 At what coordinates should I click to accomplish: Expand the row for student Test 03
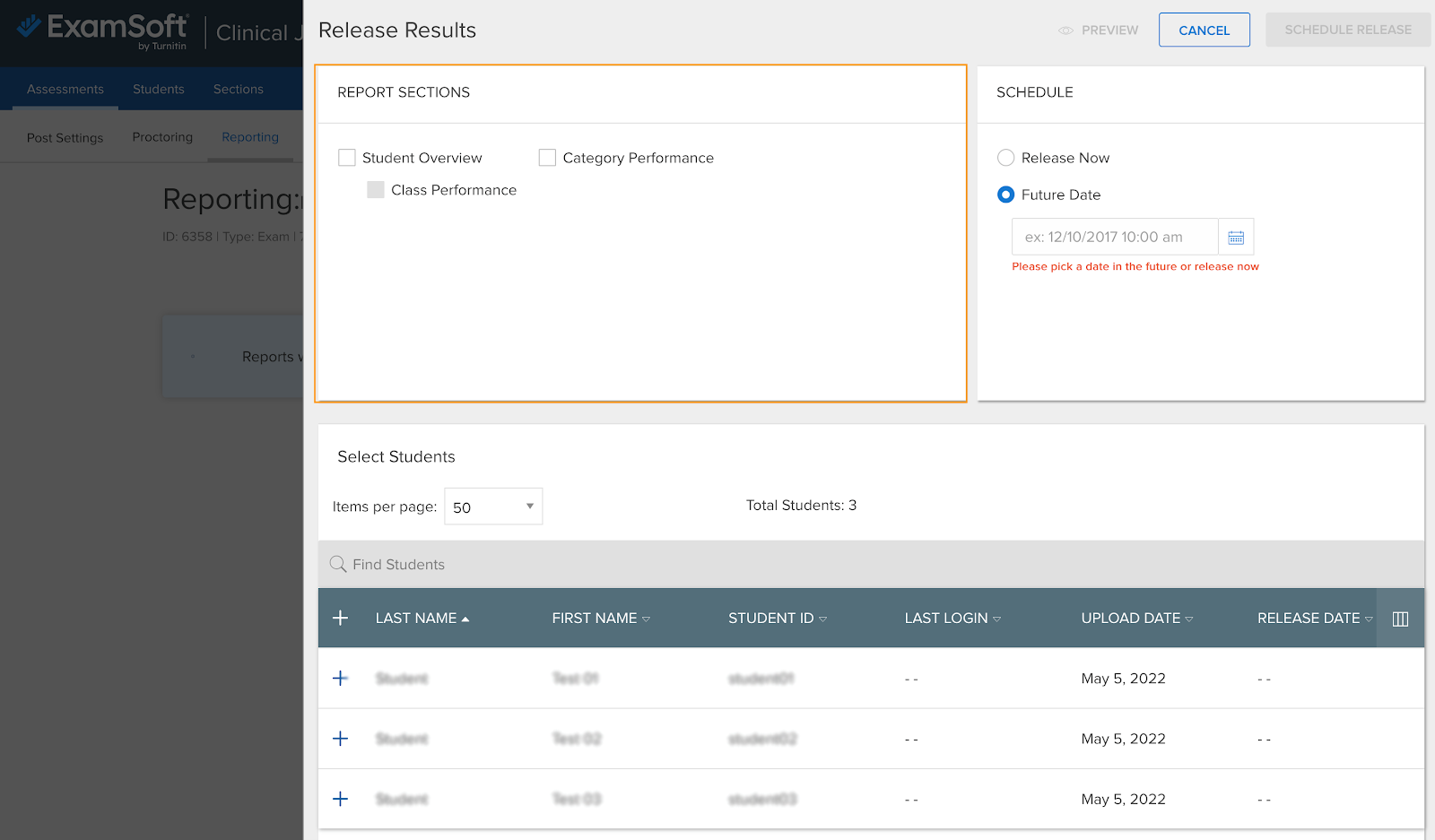(341, 799)
